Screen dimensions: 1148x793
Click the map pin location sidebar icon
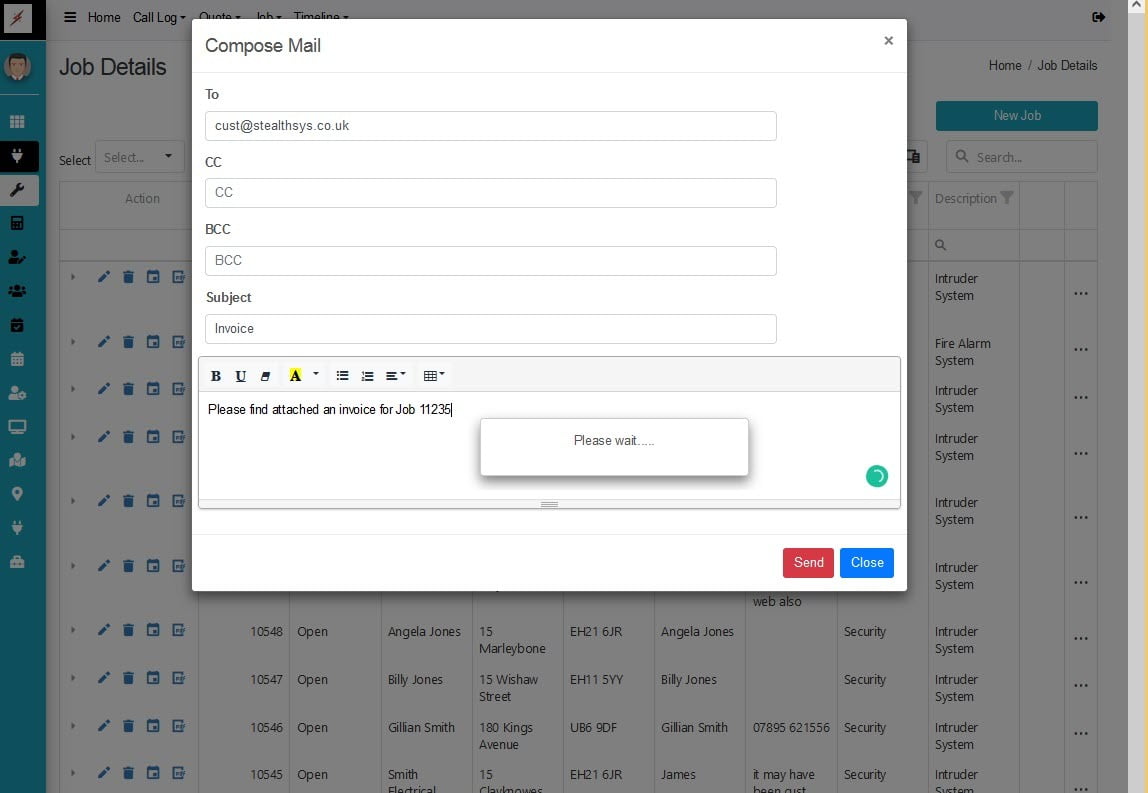17,494
